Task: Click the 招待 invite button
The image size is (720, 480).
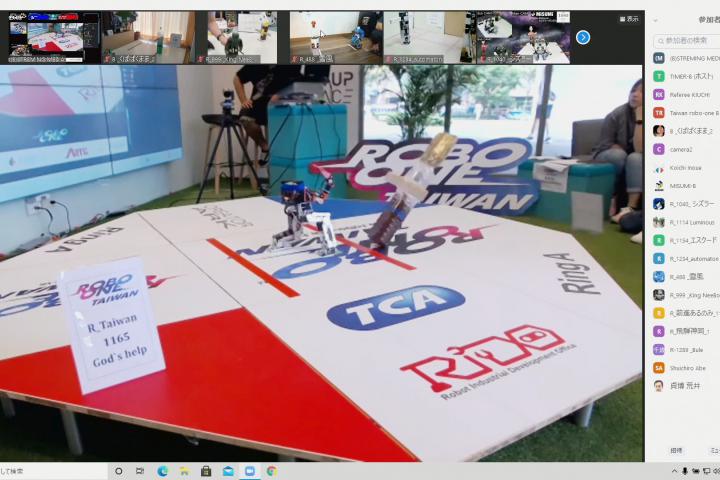Action: click(676, 451)
